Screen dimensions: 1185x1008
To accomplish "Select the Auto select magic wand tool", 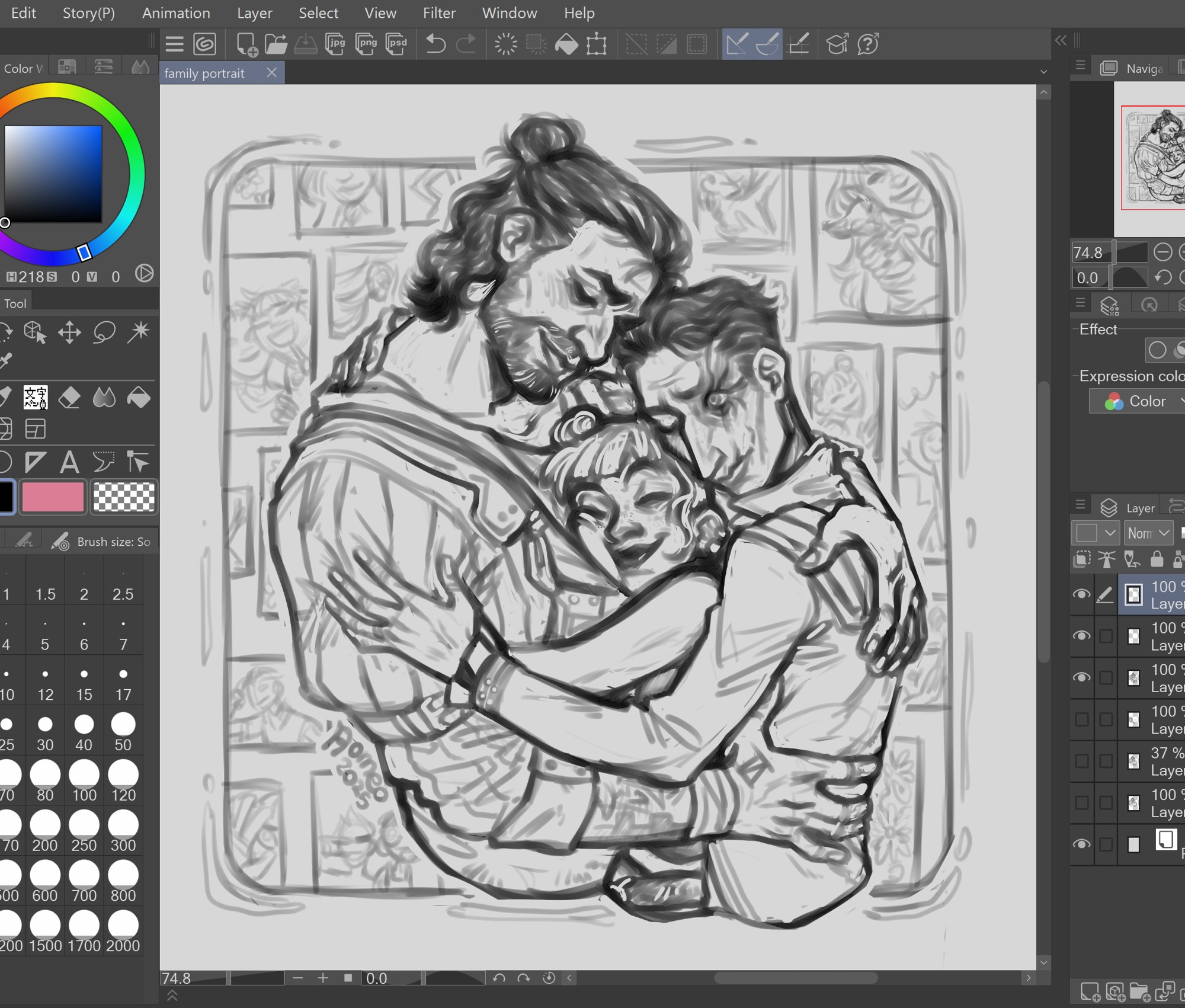I will tap(139, 332).
